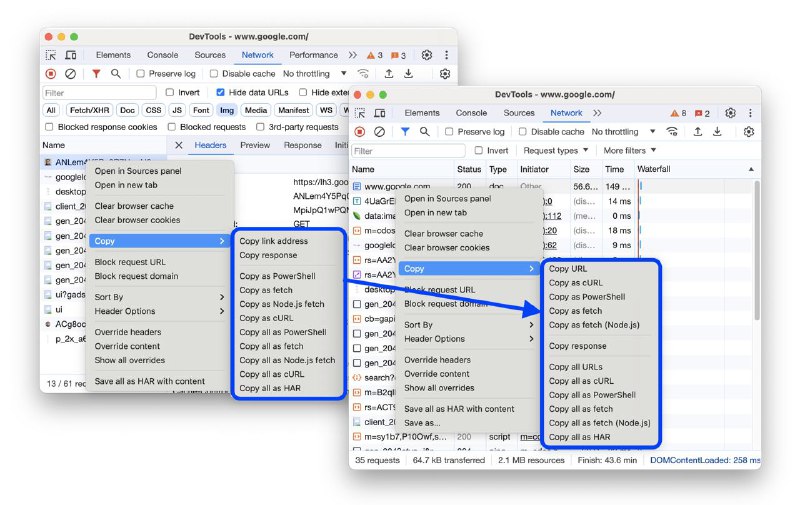The image size is (800, 505).
Task: Open three-dot menu in front window
Action: click(750, 113)
